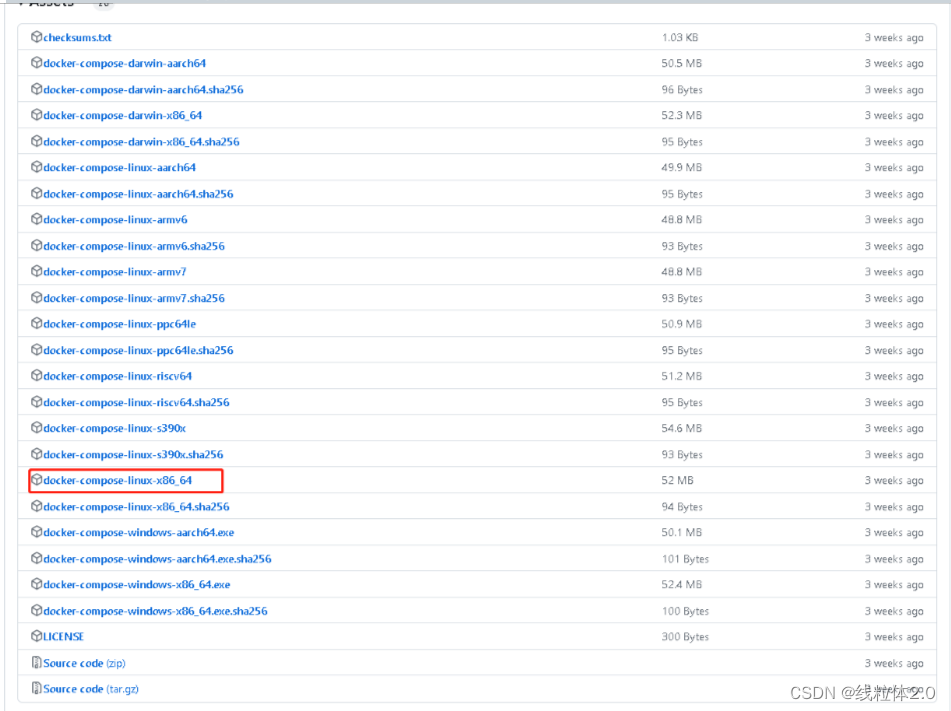951x711 pixels.
Task: Click the 52.4 MB size for windows-x86_64.exe
Action: [682, 585]
